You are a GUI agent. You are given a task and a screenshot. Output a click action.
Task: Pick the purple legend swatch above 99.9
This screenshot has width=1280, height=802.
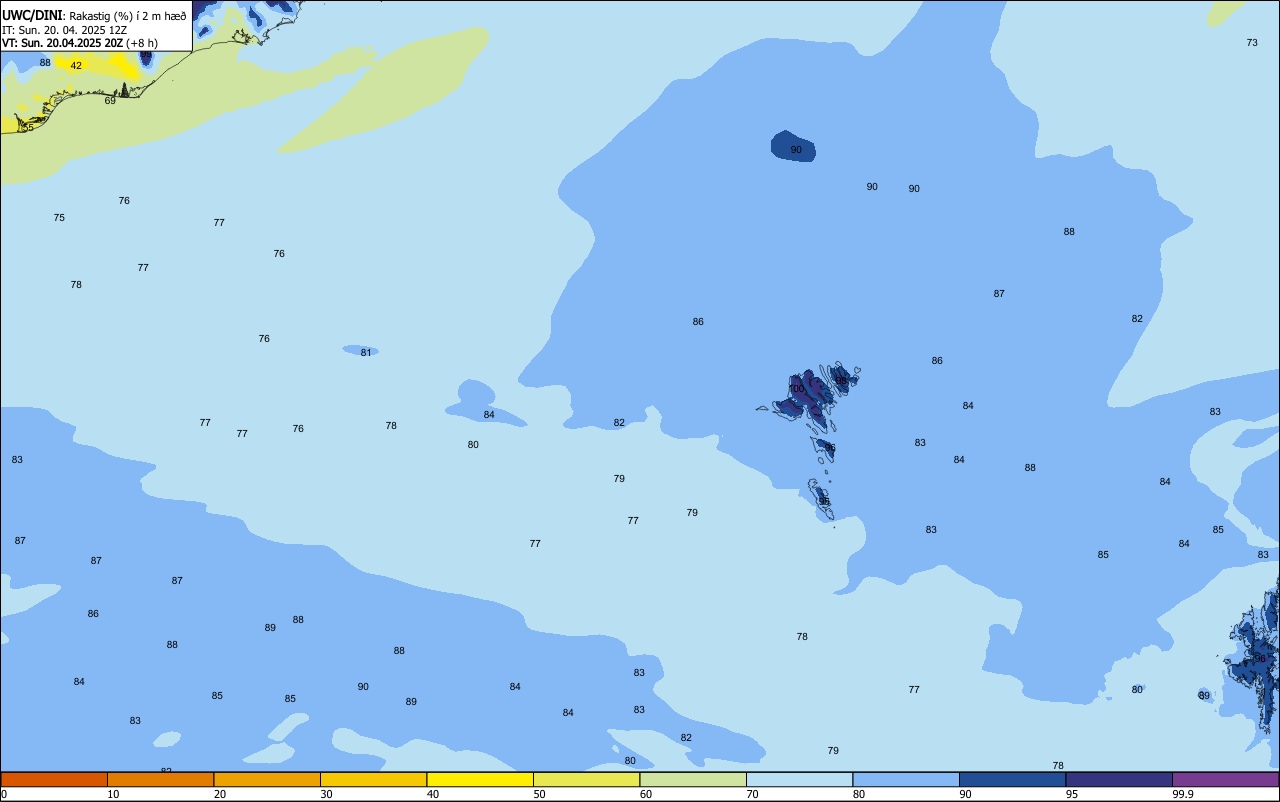click(x=1225, y=779)
